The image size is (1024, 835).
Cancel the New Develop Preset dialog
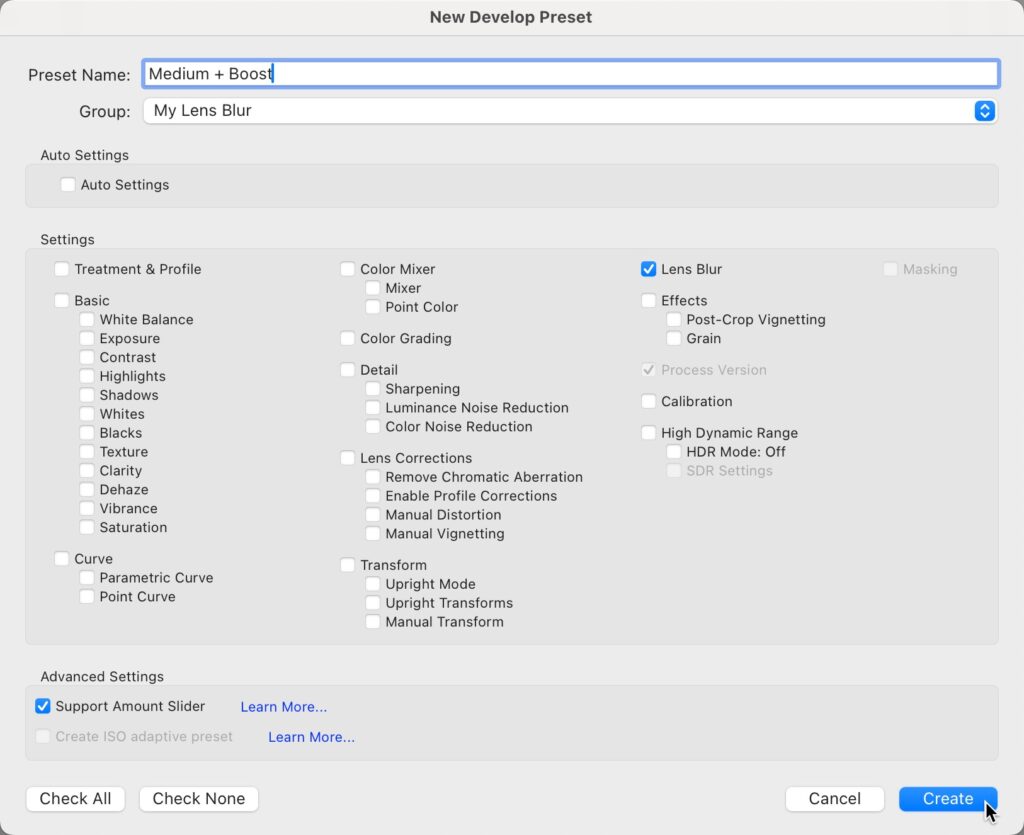click(x=835, y=798)
